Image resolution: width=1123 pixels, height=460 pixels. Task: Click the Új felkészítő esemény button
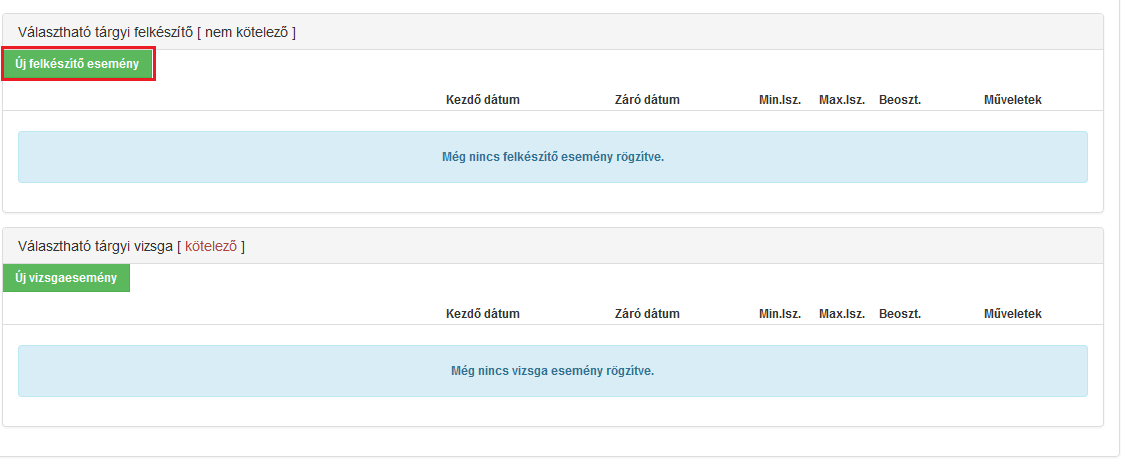pos(77,64)
